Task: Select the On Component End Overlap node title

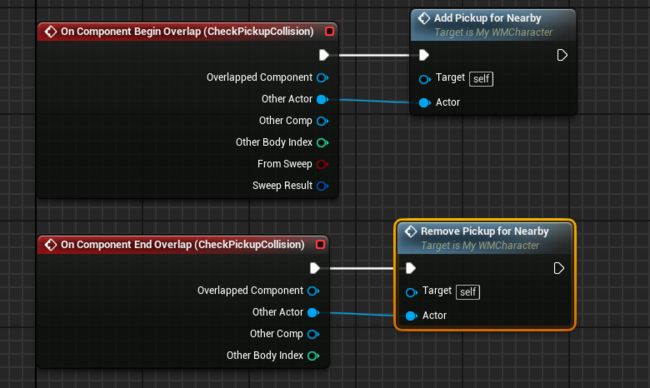Action: 182,245
